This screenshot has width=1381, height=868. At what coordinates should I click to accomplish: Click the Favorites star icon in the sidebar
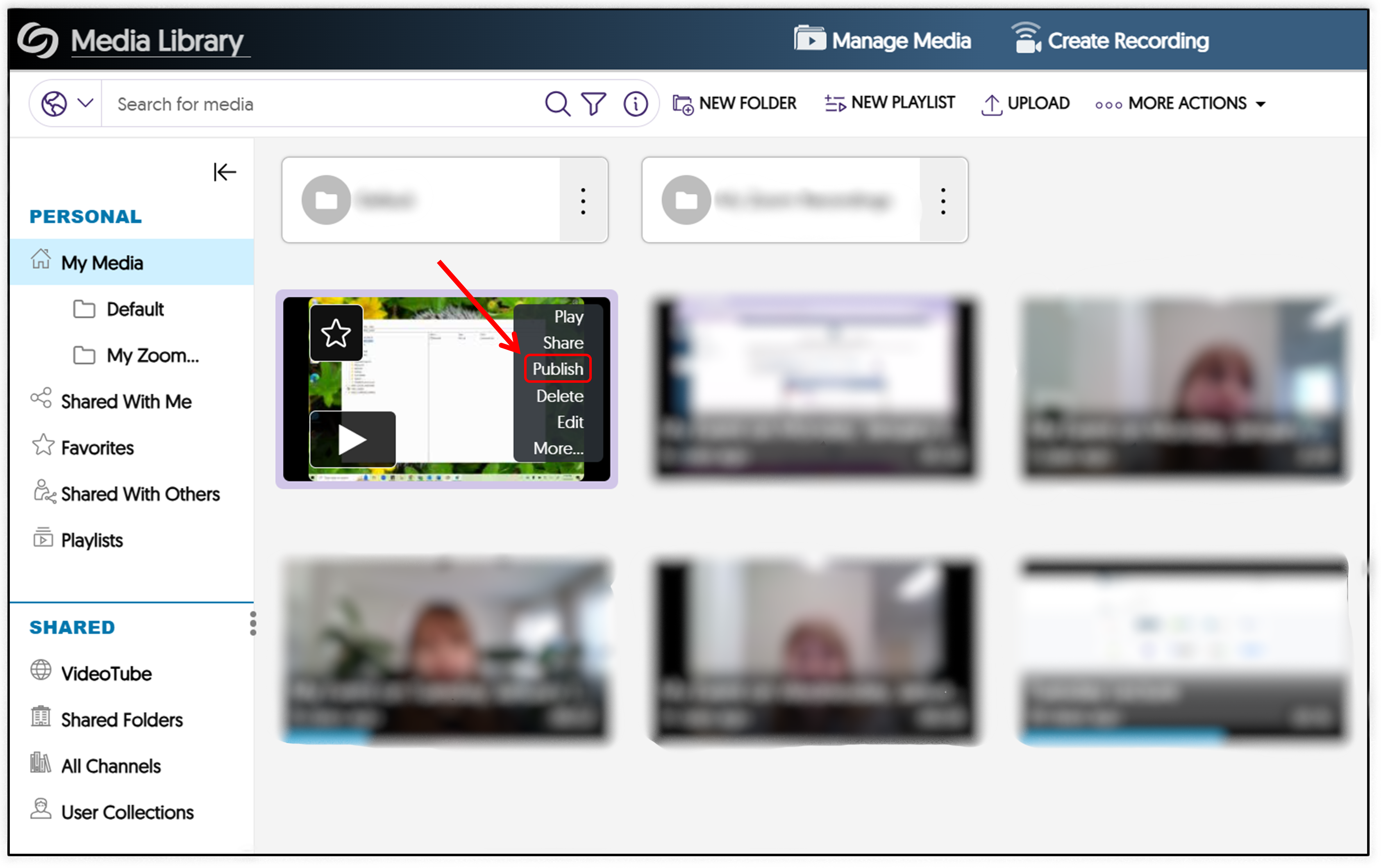43,445
